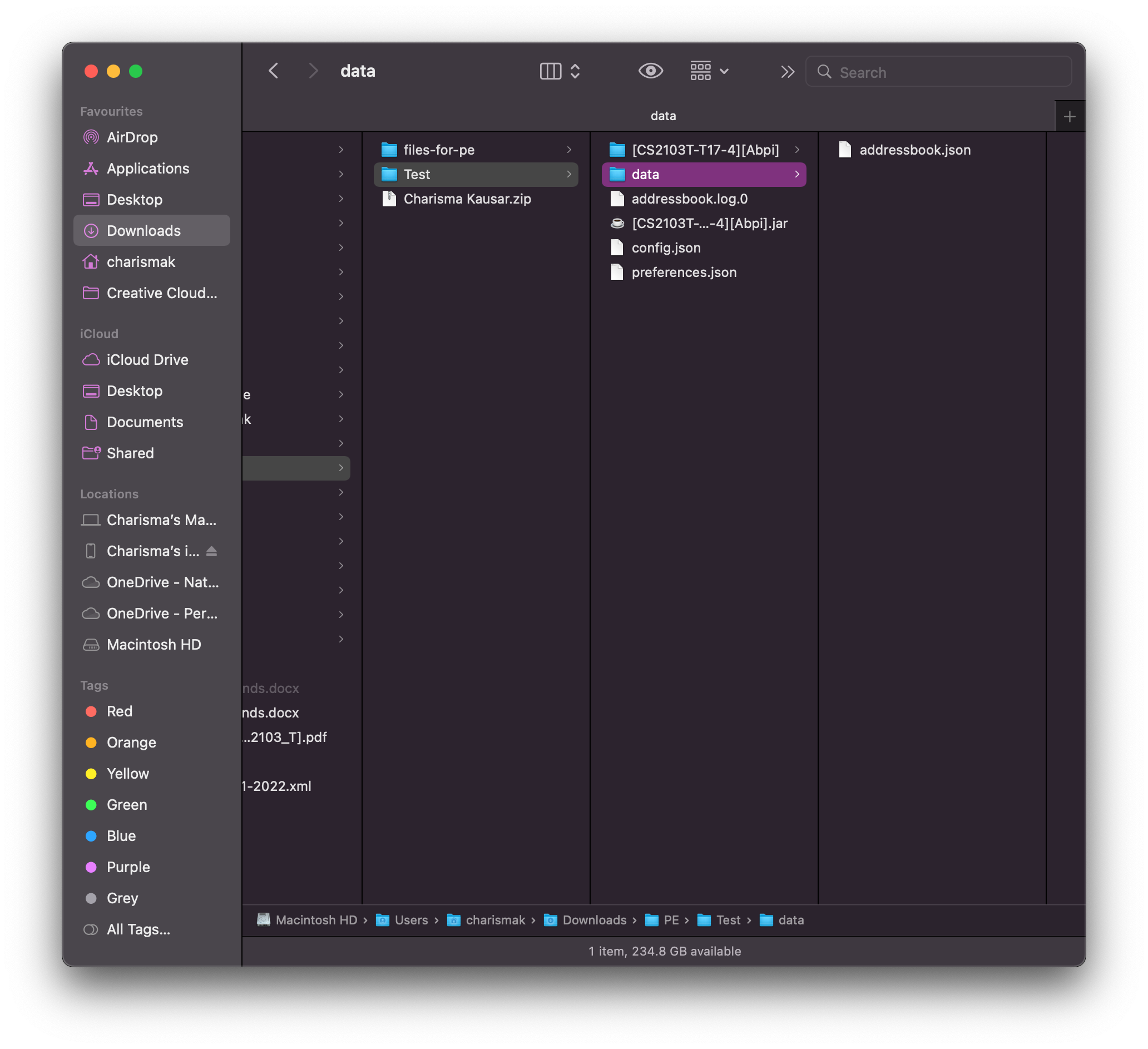Screen dimensions: 1148x1049
Task: Click the All Tags... item
Action: pos(138,929)
